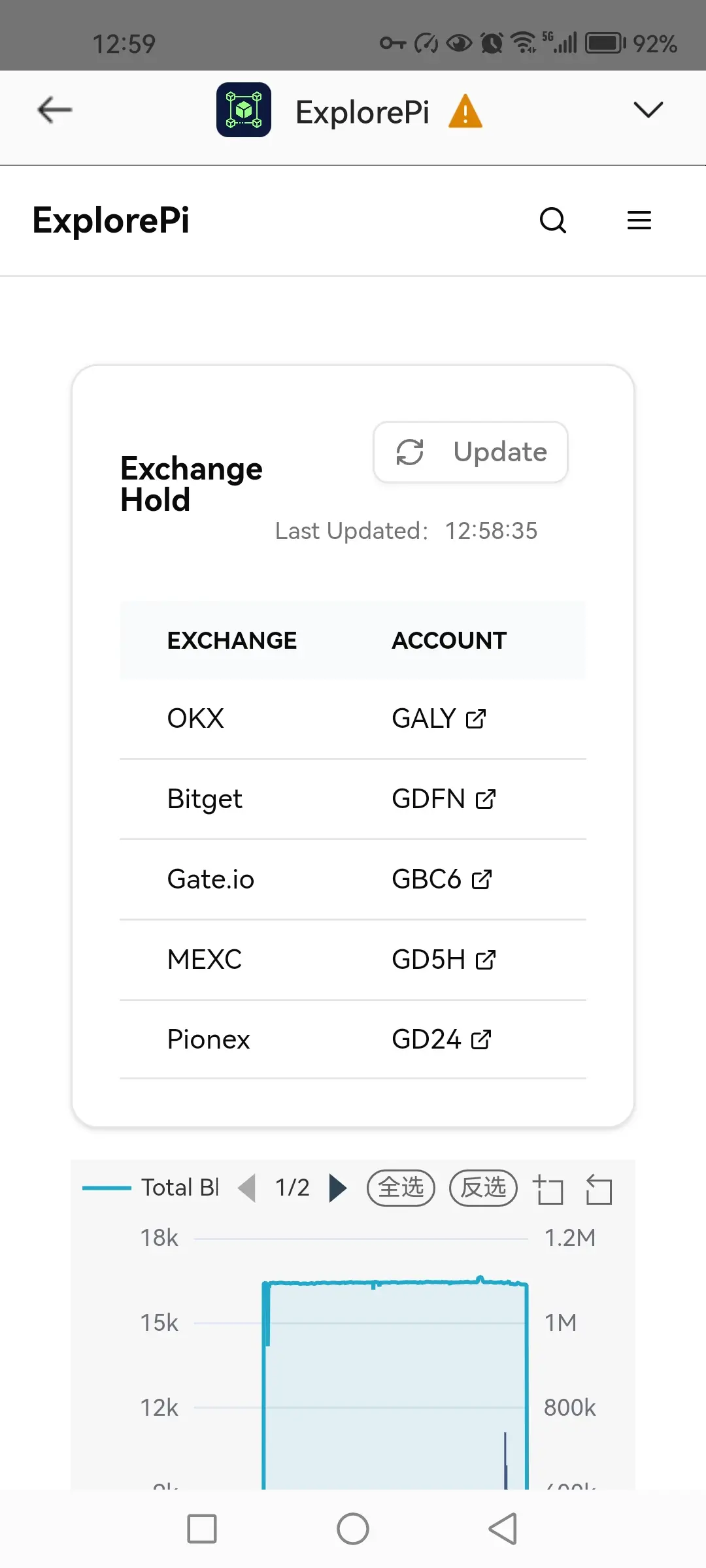Open the external link icon beside GD5H
The width and height of the screenshot is (706, 1568).
pyautogui.click(x=486, y=960)
